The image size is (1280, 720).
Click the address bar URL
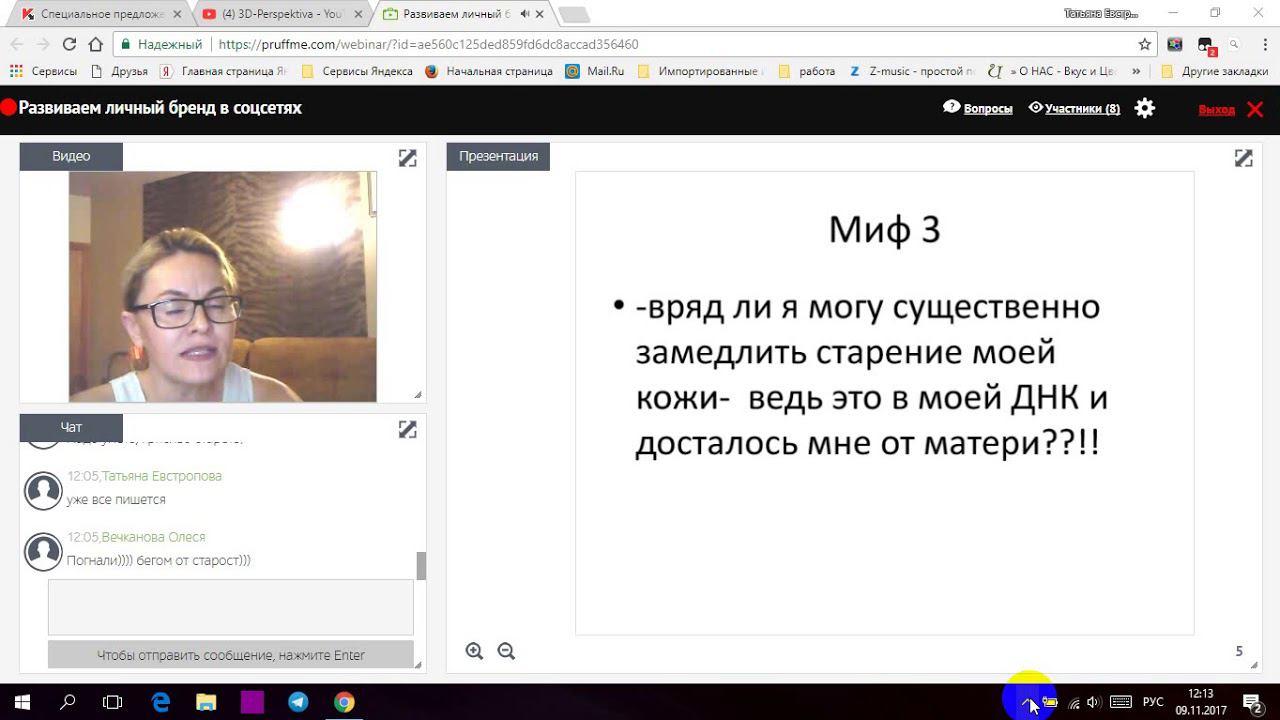pos(428,44)
